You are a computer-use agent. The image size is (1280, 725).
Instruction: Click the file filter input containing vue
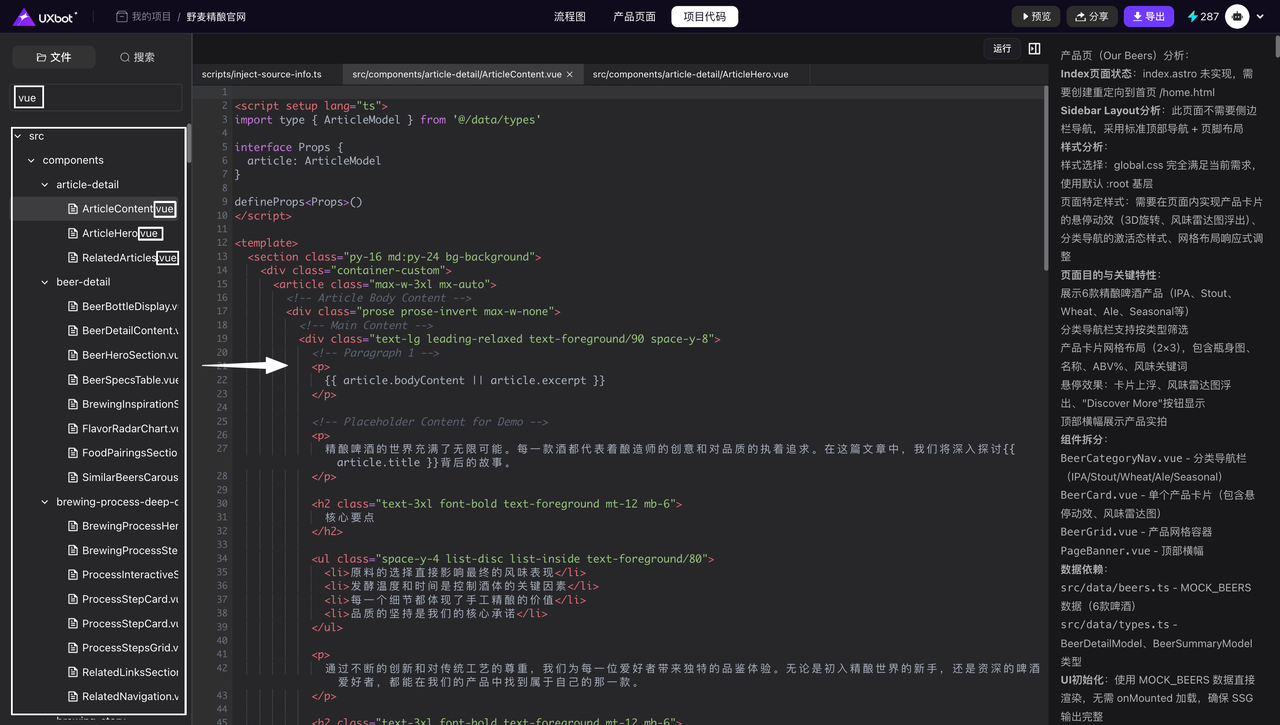(x=97, y=98)
